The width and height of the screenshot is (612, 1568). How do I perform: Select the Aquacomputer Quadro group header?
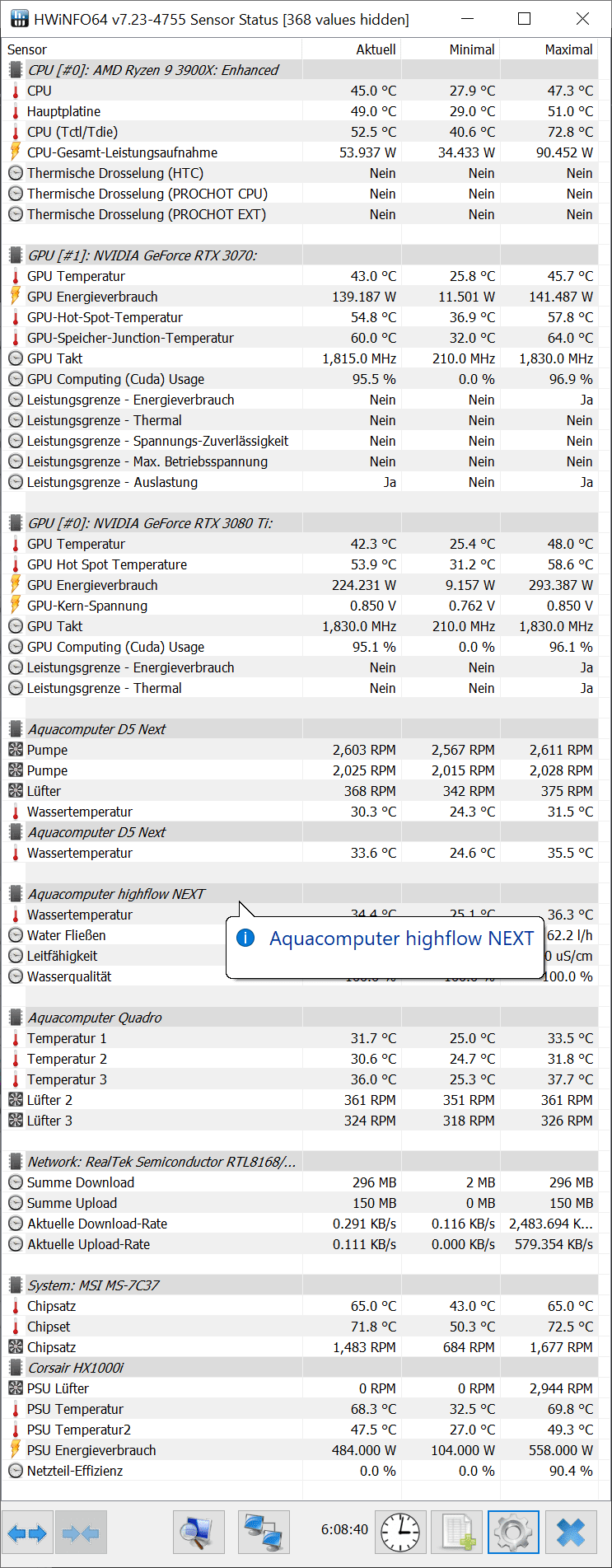click(x=95, y=1018)
